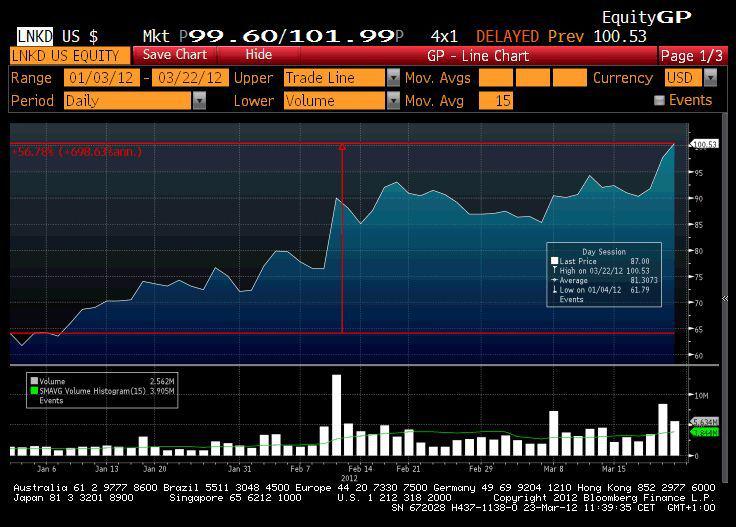Click the Period Daily field
This screenshot has width=736, height=527.
[128, 100]
